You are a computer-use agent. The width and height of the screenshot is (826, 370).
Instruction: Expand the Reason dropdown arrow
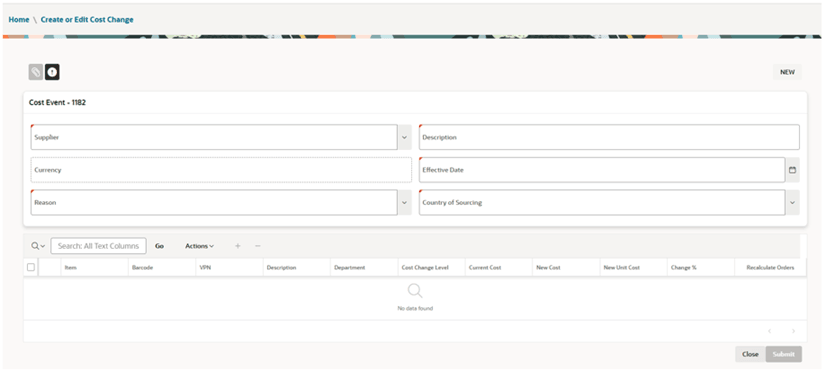coord(405,202)
